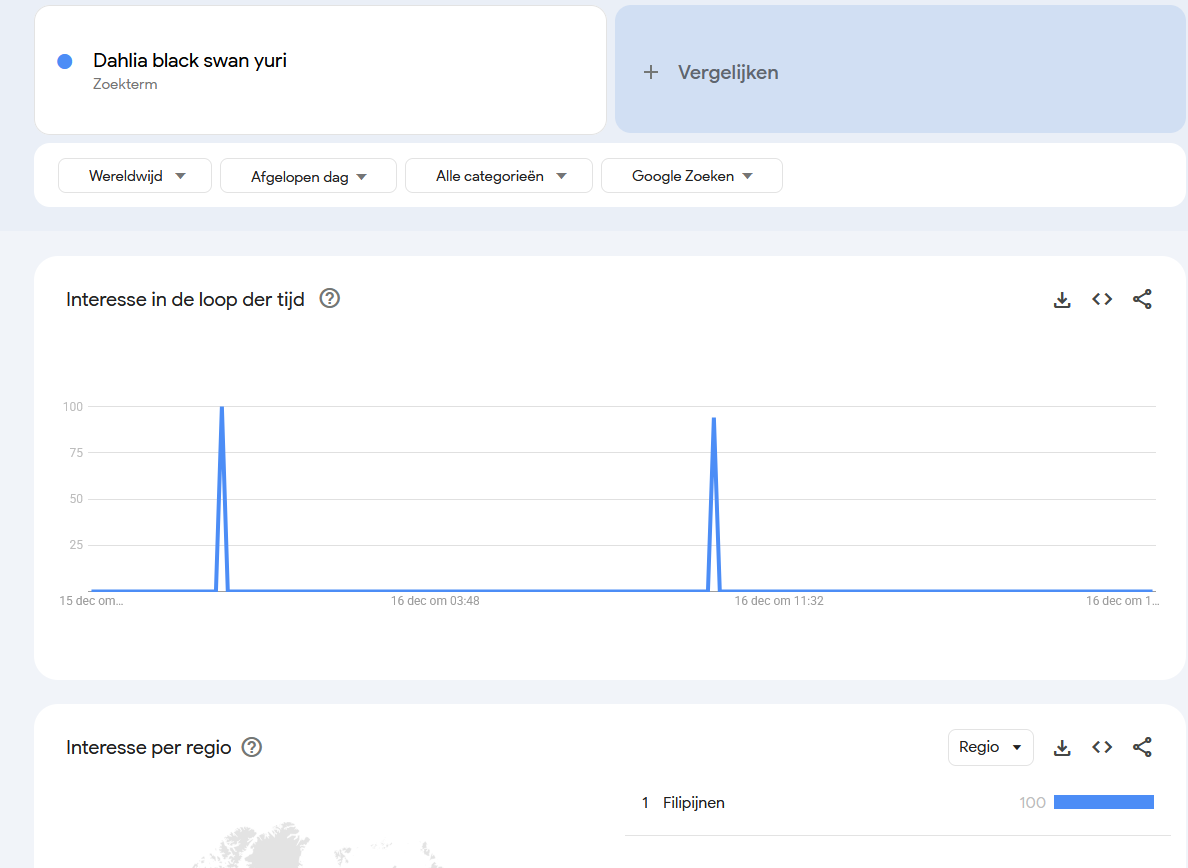Open help for Interesse per regio
This screenshot has height=868, width=1188.
coord(252,748)
